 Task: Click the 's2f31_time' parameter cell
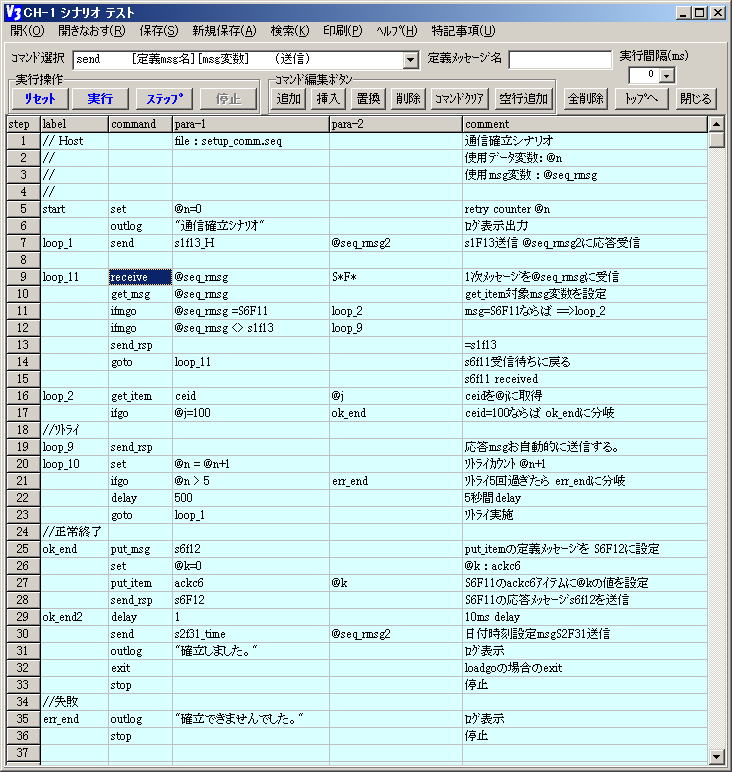tap(251, 634)
